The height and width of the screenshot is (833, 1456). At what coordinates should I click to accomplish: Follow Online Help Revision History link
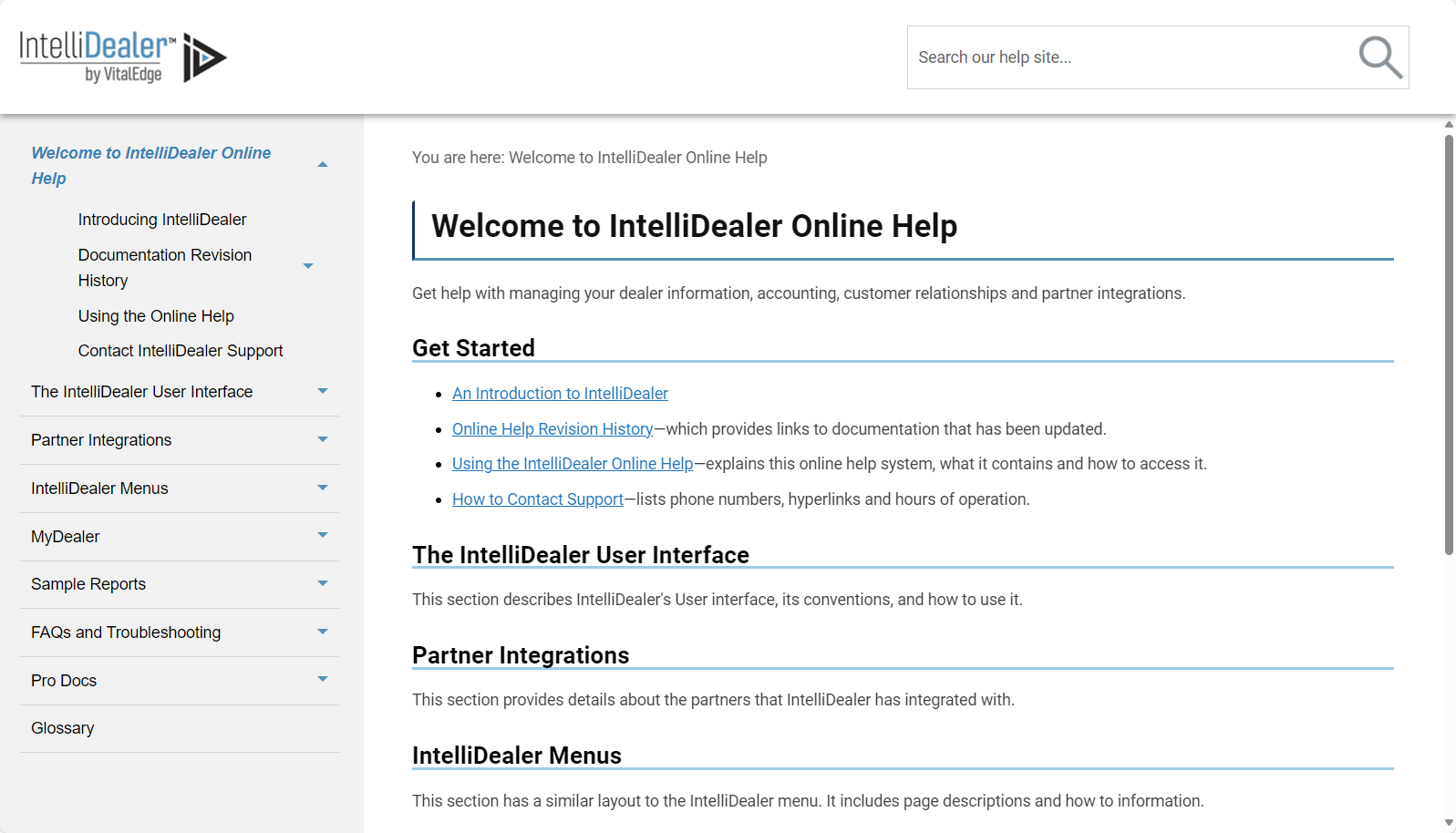552,429
